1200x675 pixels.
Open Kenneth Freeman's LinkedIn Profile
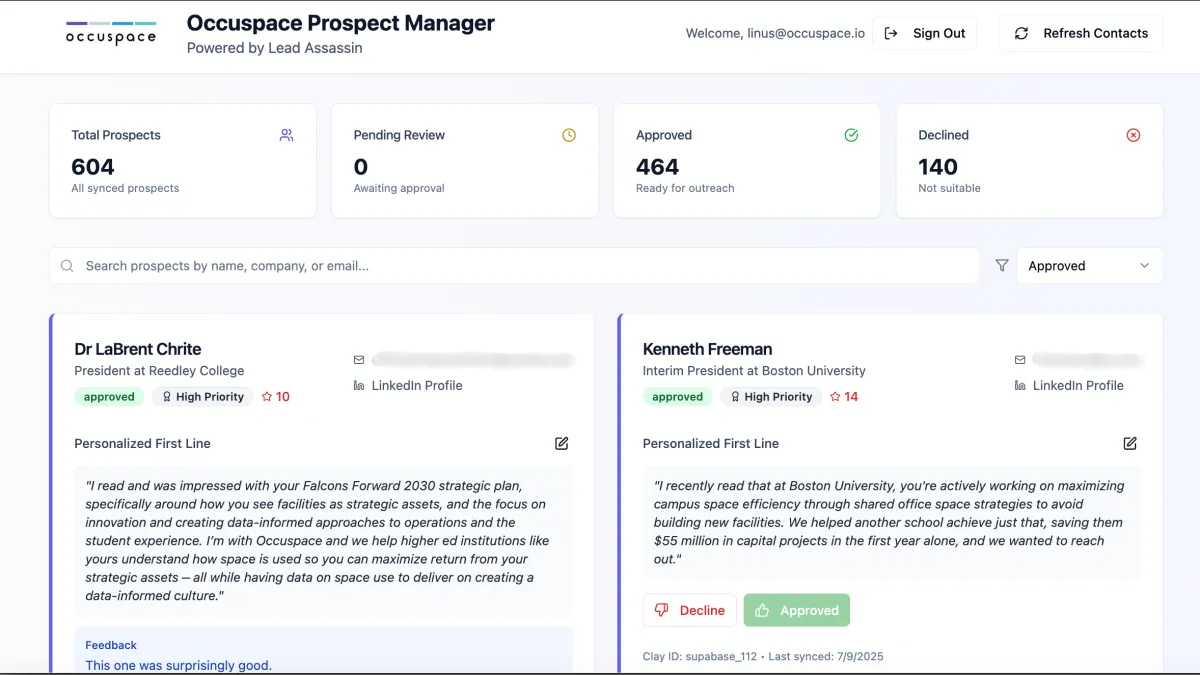point(1078,385)
